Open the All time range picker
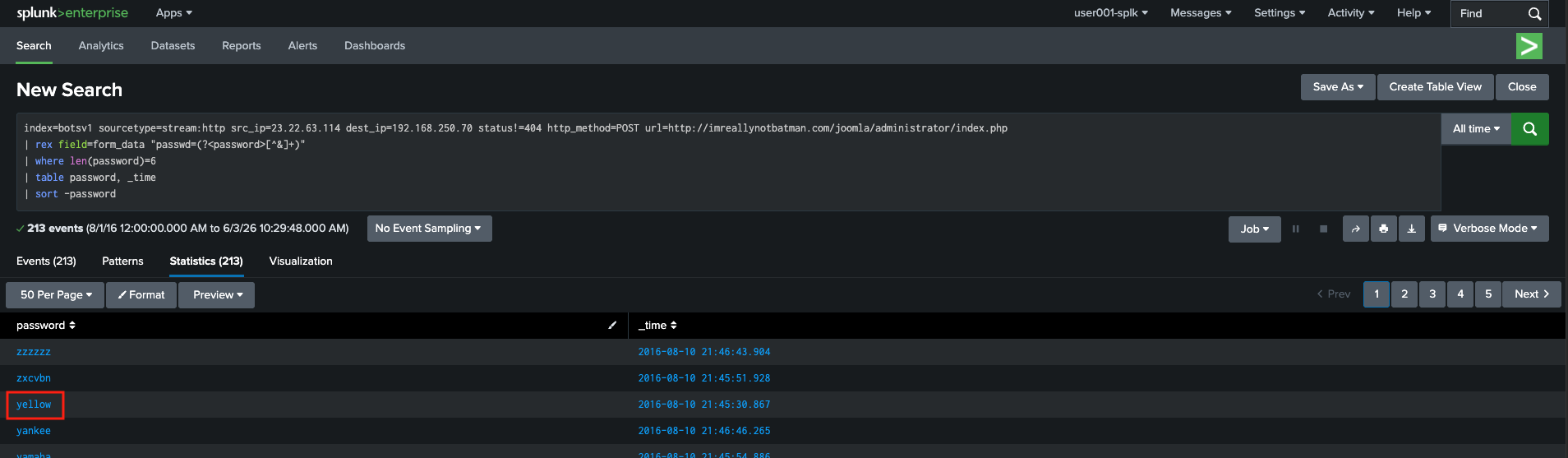 click(1476, 129)
